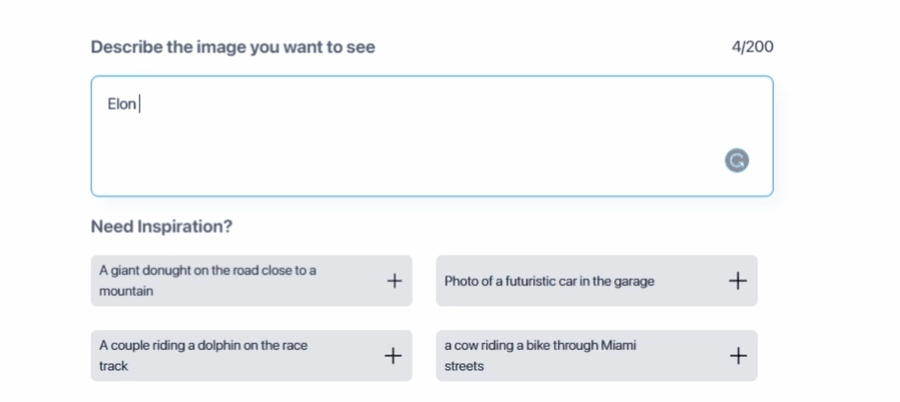
Task: Pick the "A couple riding a dolphin" suggestion text
Action: pos(203,345)
